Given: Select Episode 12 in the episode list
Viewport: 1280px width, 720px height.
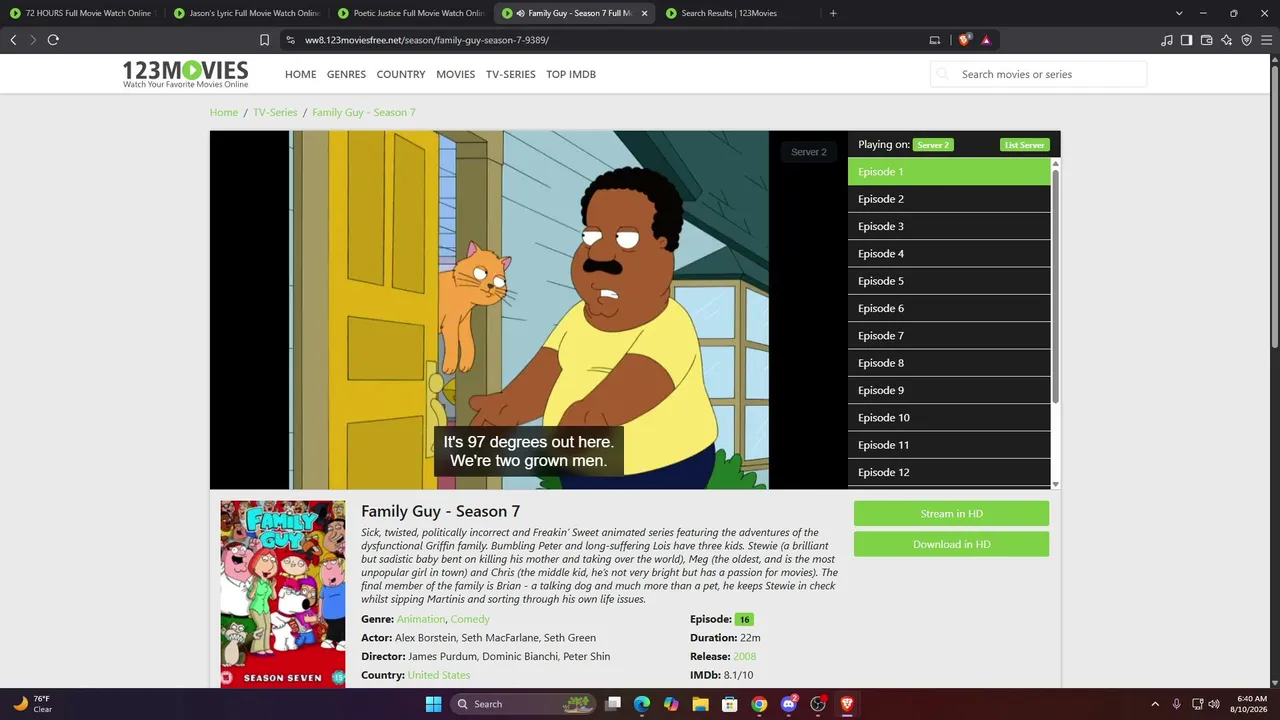Looking at the screenshot, I should [x=949, y=472].
